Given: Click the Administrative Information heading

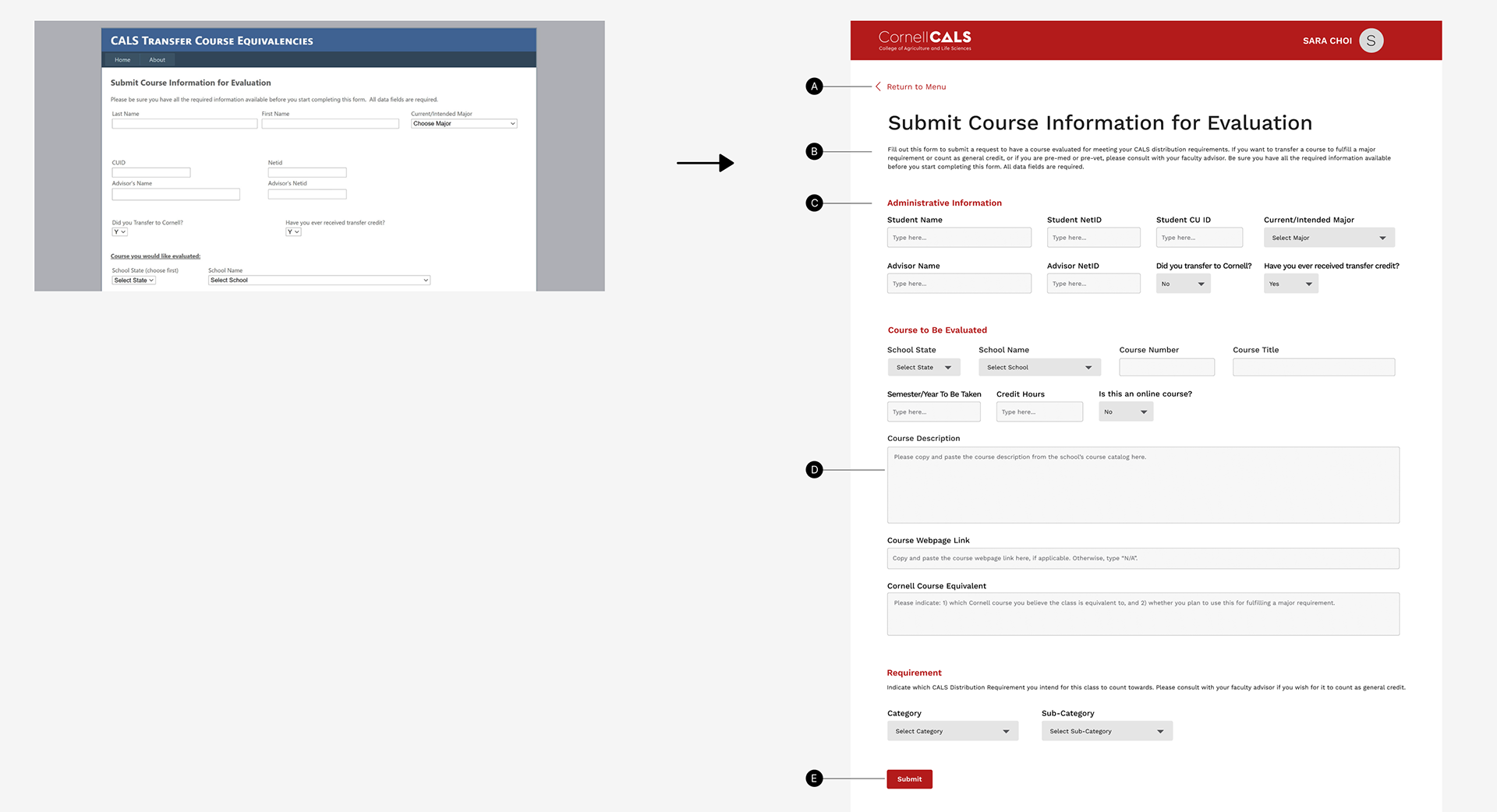Looking at the screenshot, I should point(944,203).
